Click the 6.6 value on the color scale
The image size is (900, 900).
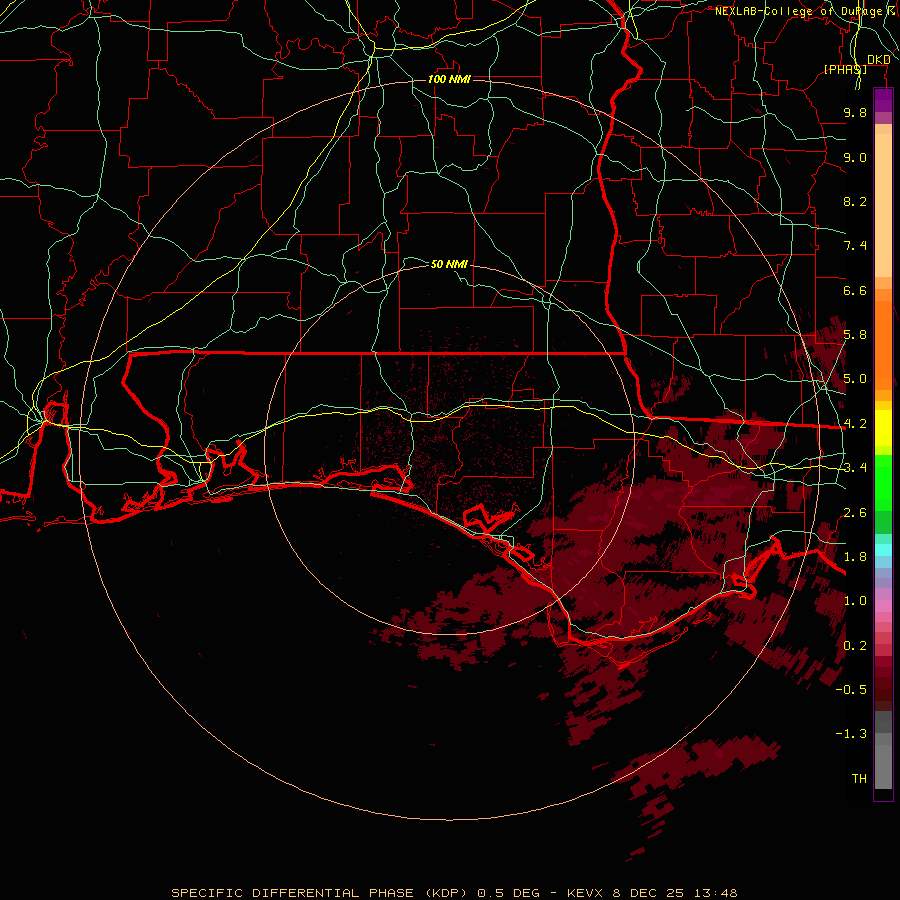pyautogui.click(x=855, y=290)
